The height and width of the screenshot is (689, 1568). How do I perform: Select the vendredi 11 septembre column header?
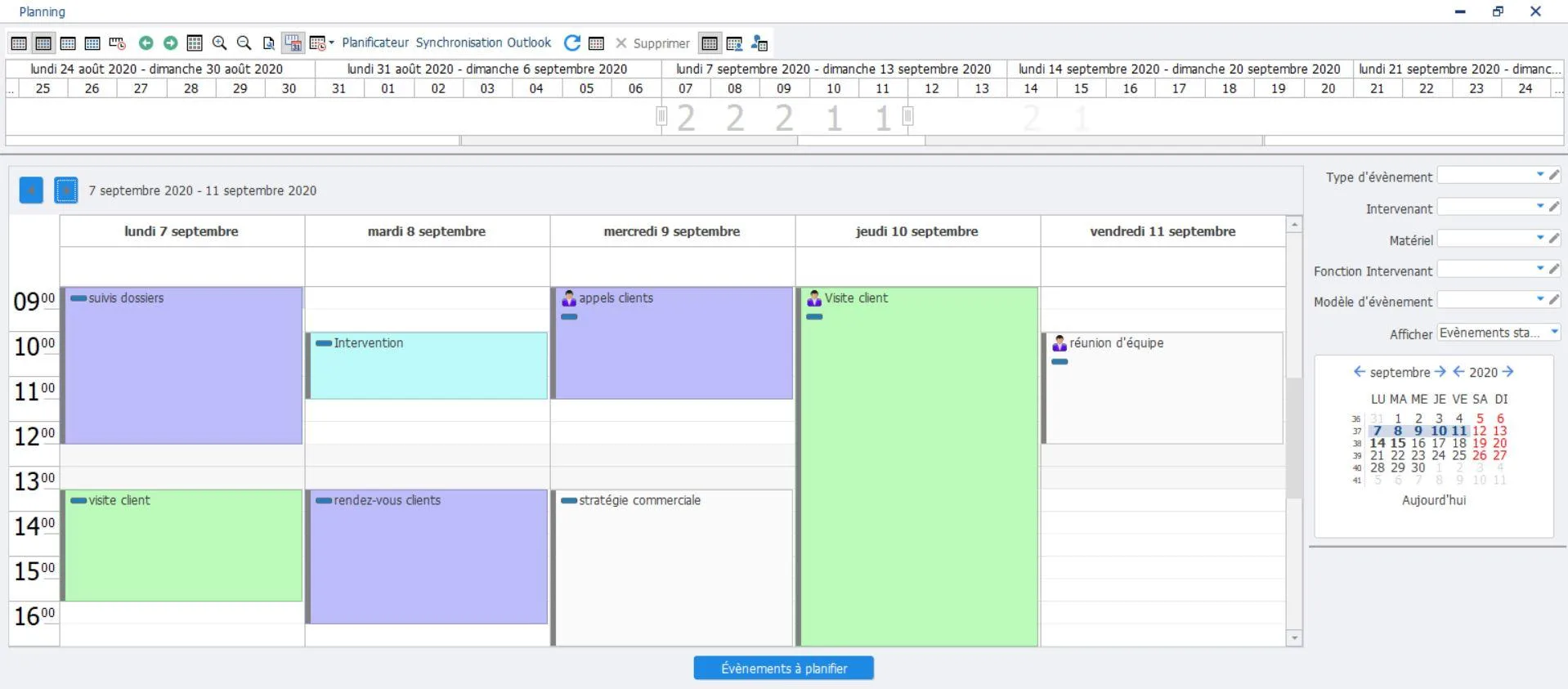pyautogui.click(x=1163, y=231)
